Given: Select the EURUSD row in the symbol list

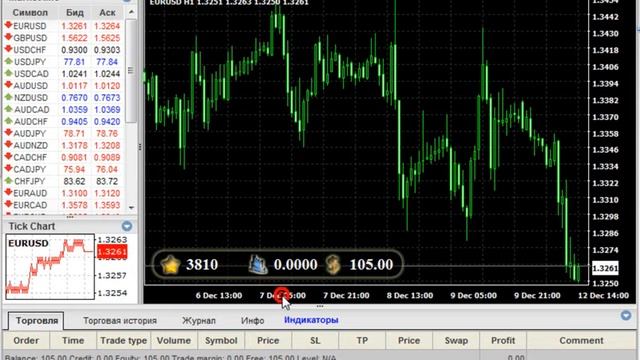Looking at the screenshot, I should [x=63, y=26].
